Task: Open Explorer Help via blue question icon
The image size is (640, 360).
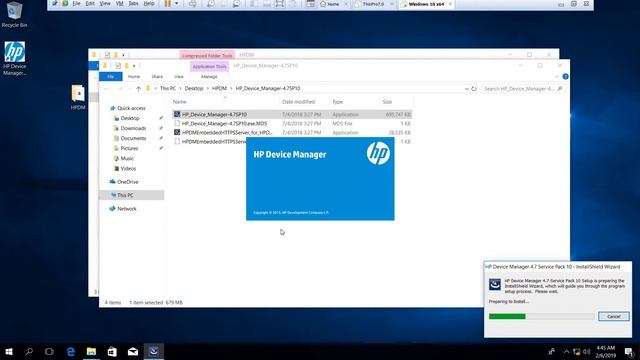Action: click(565, 76)
